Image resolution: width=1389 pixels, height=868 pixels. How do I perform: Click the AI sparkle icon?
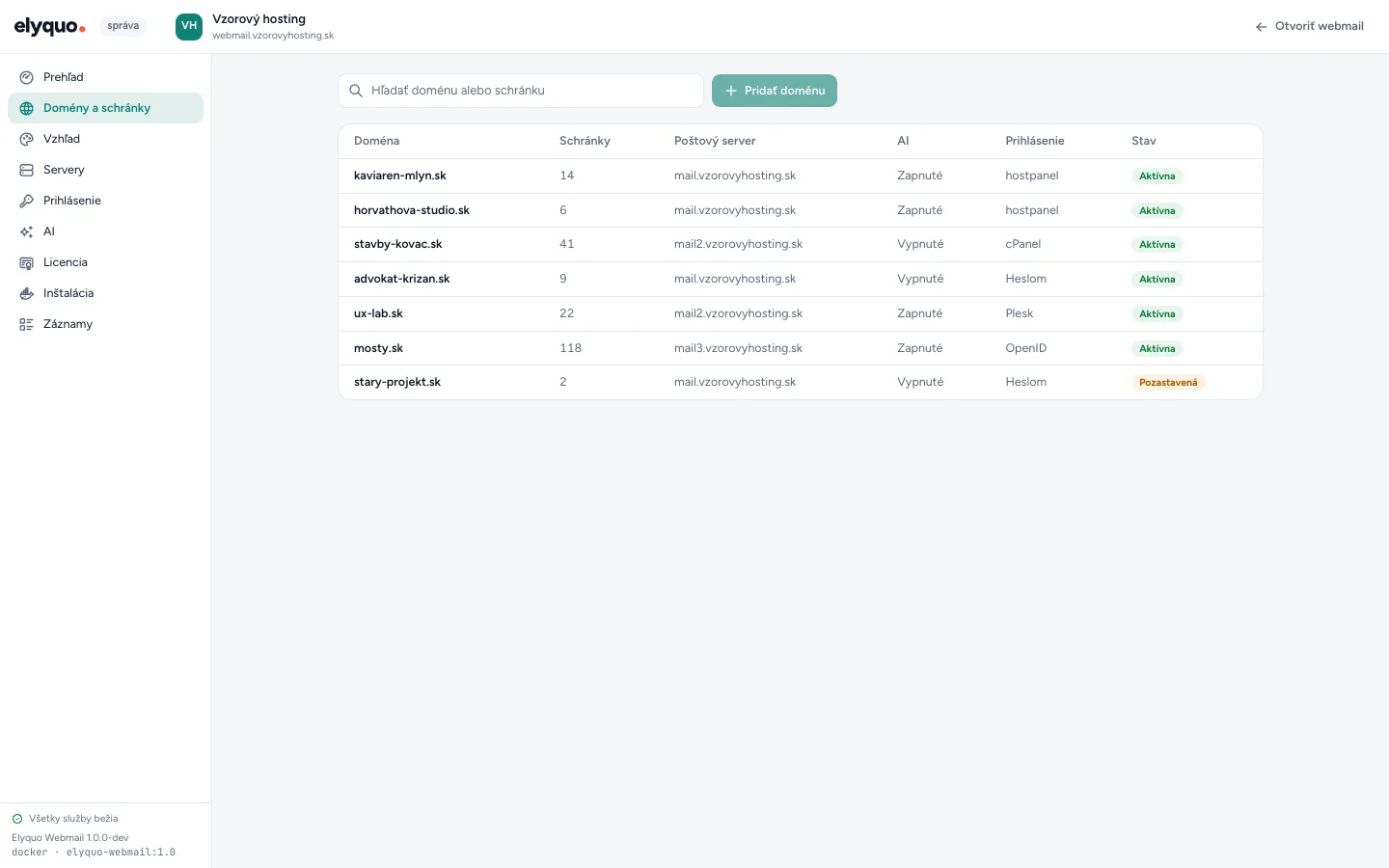(27, 231)
